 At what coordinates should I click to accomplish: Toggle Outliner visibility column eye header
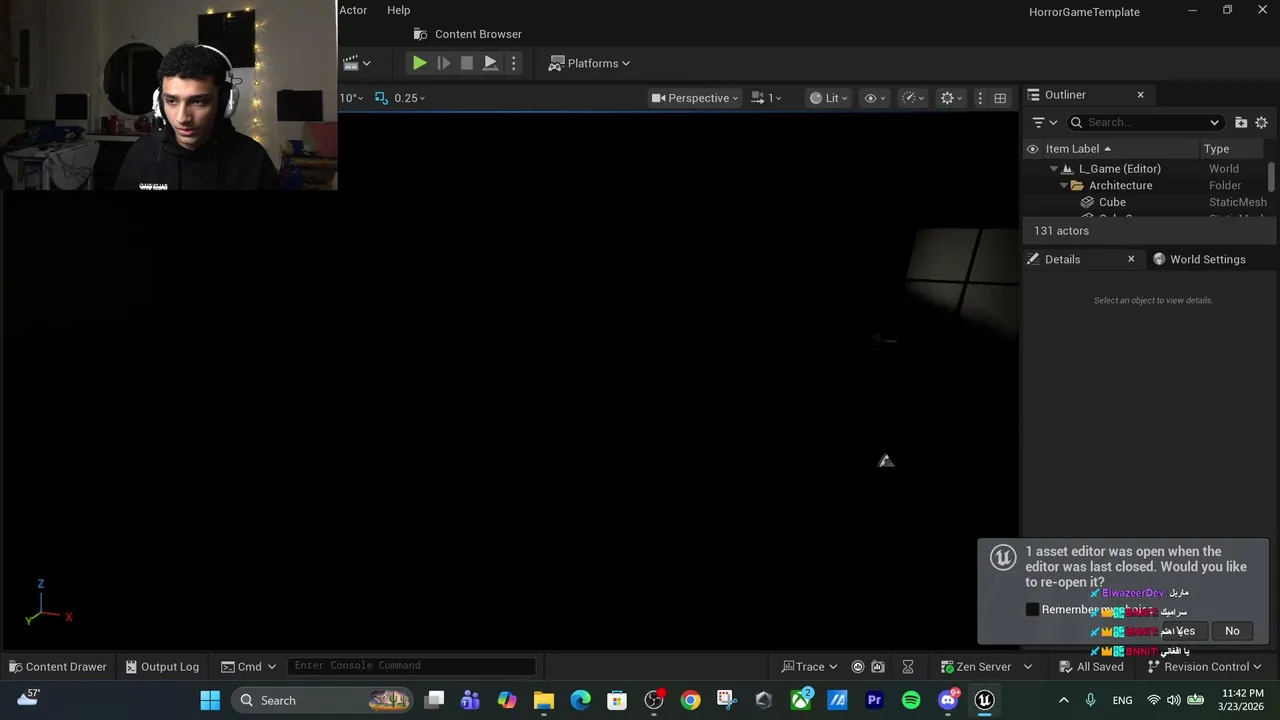click(1033, 149)
